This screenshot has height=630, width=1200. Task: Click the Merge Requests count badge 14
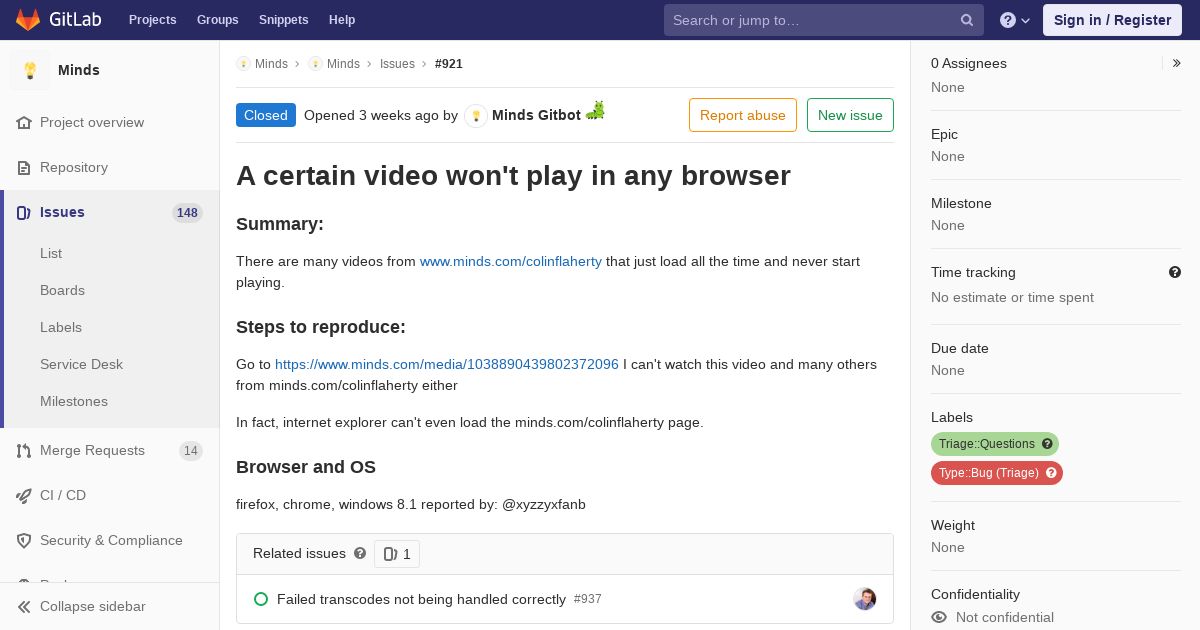tap(191, 451)
